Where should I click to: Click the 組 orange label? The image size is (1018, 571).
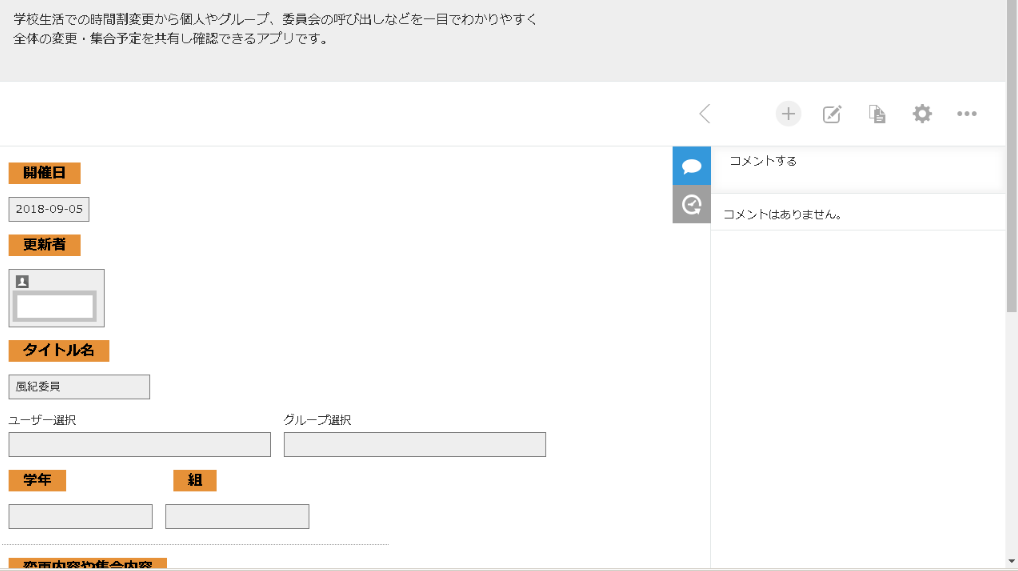195,480
